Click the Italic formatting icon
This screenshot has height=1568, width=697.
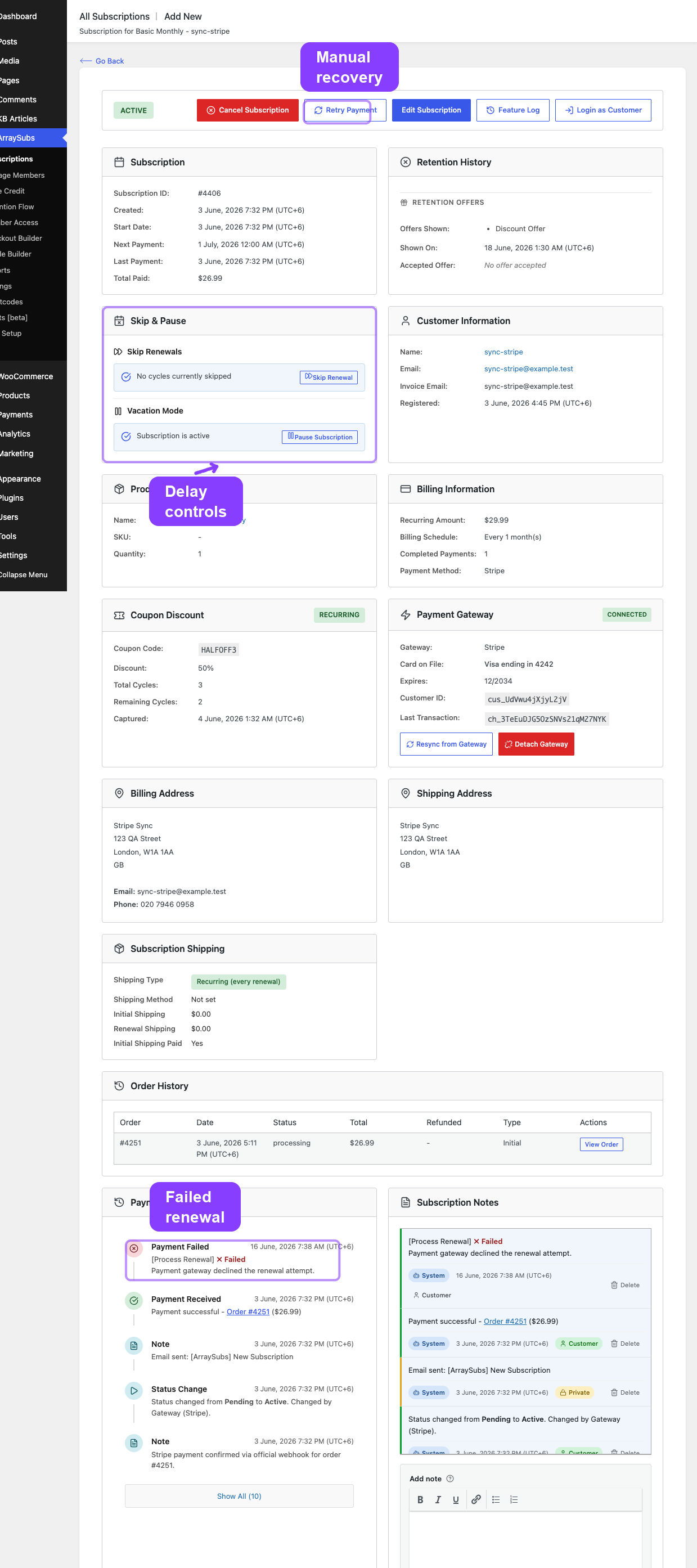click(x=438, y=1499)
